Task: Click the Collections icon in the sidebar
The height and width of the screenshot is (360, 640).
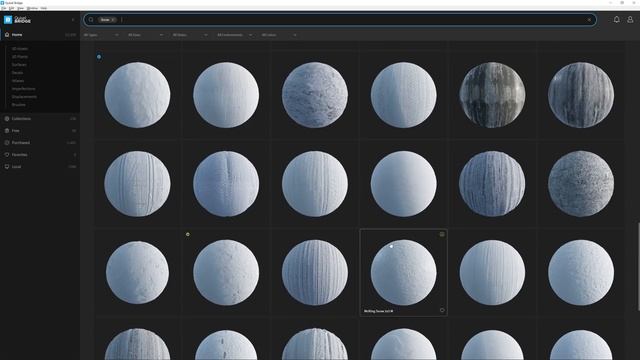Action: [x=7, y=119]
